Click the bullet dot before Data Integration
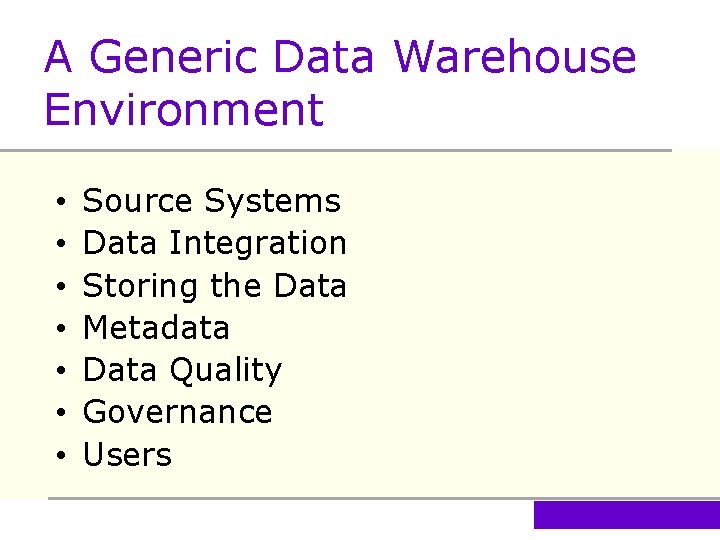The height and width of the screenshot is (540, 720). pyautogui.click(x=61, y=245)
